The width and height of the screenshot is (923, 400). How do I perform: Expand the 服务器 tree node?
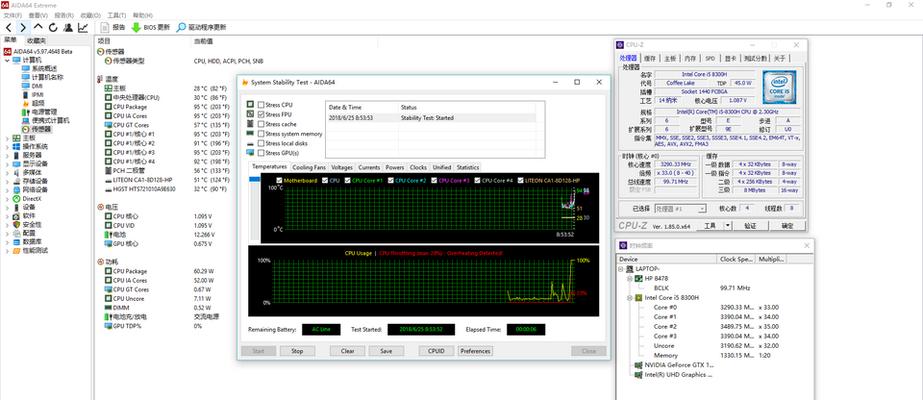[7, 155]
